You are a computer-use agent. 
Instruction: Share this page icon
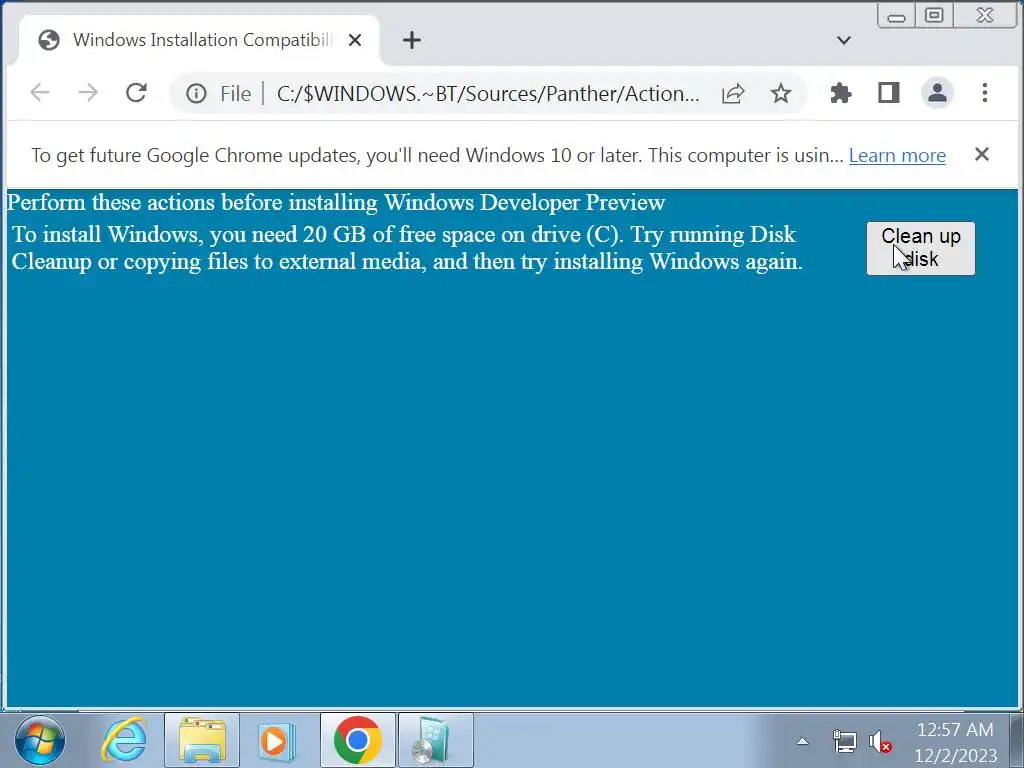pos(733,93)
